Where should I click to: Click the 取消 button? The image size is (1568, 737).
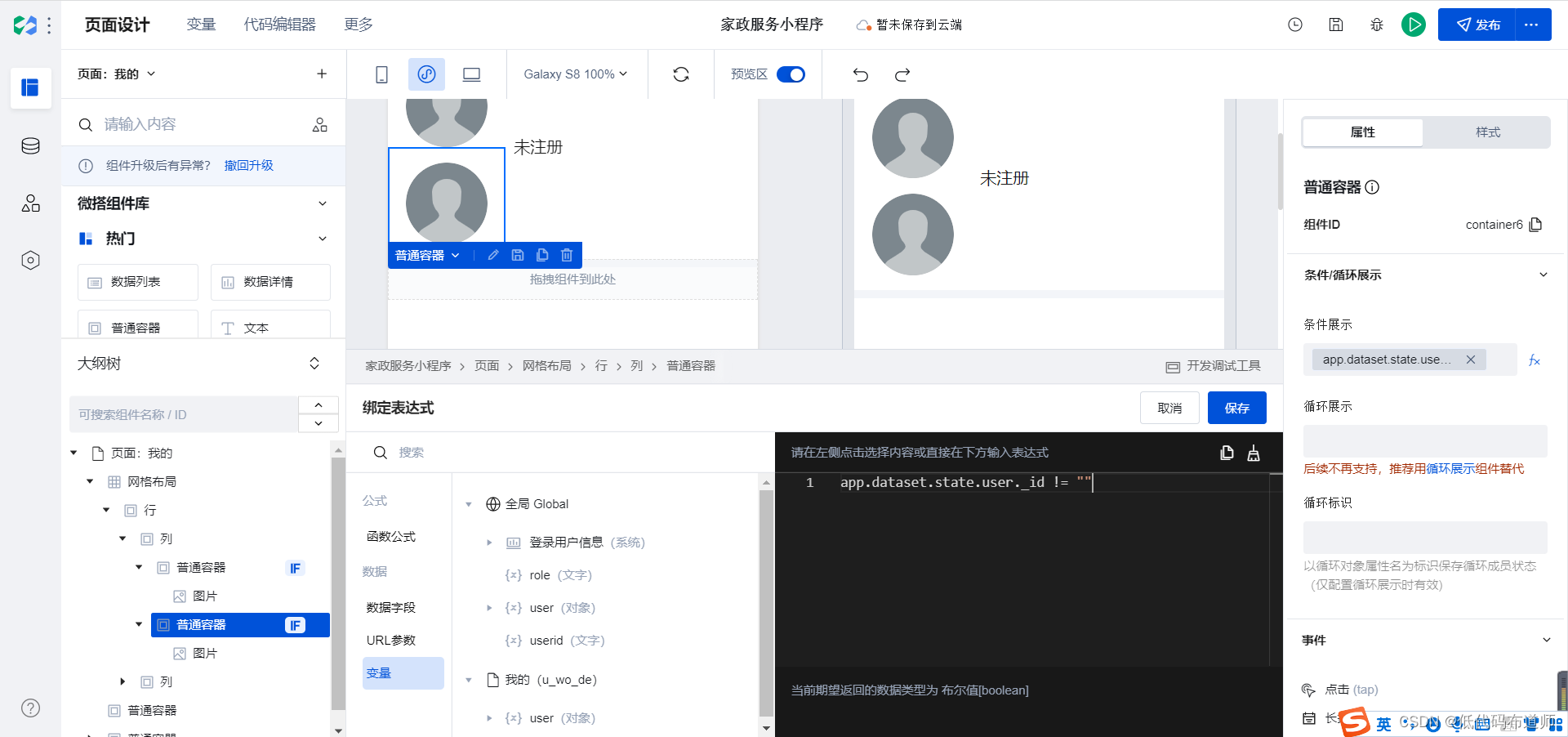coord(1169,408)
